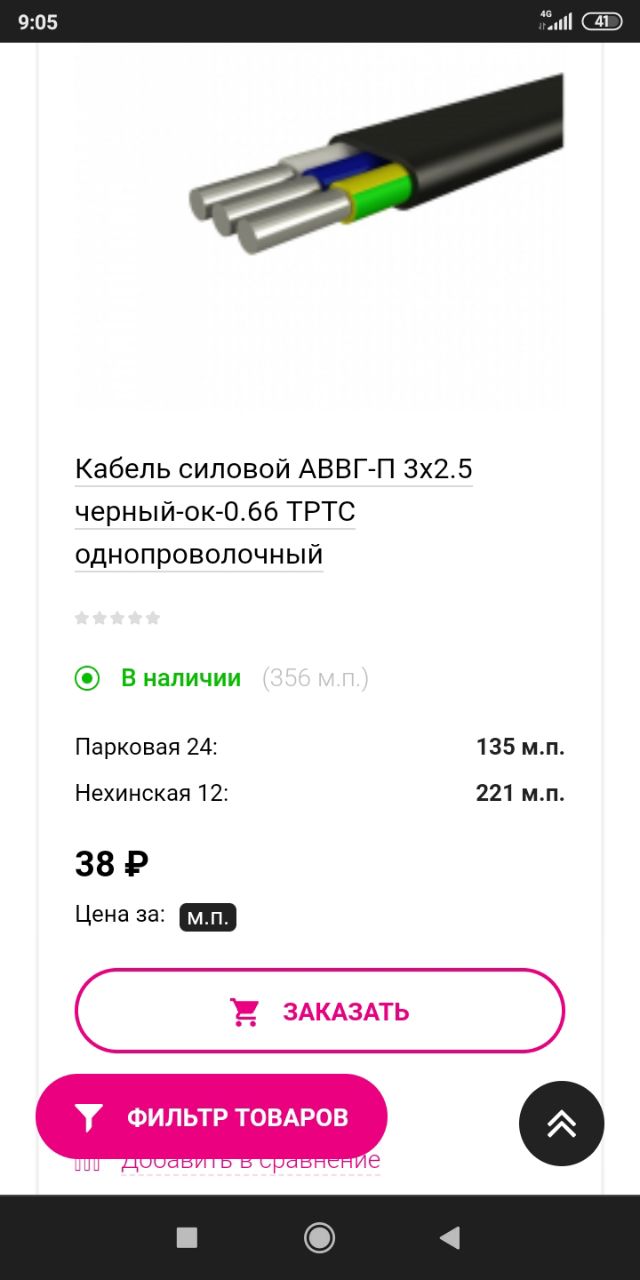640x1280 pixels.
Task: Tap the five-star rating row
Action: [118, 618]
